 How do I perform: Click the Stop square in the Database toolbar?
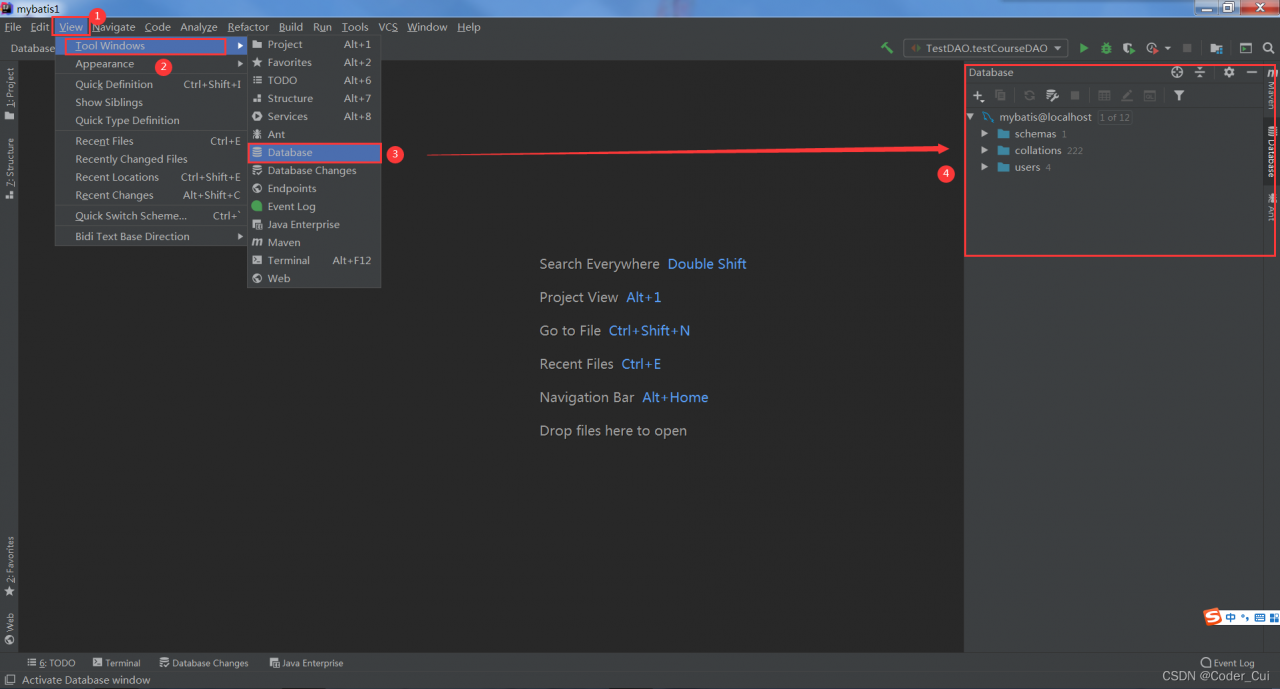(x=1075, y=96)
